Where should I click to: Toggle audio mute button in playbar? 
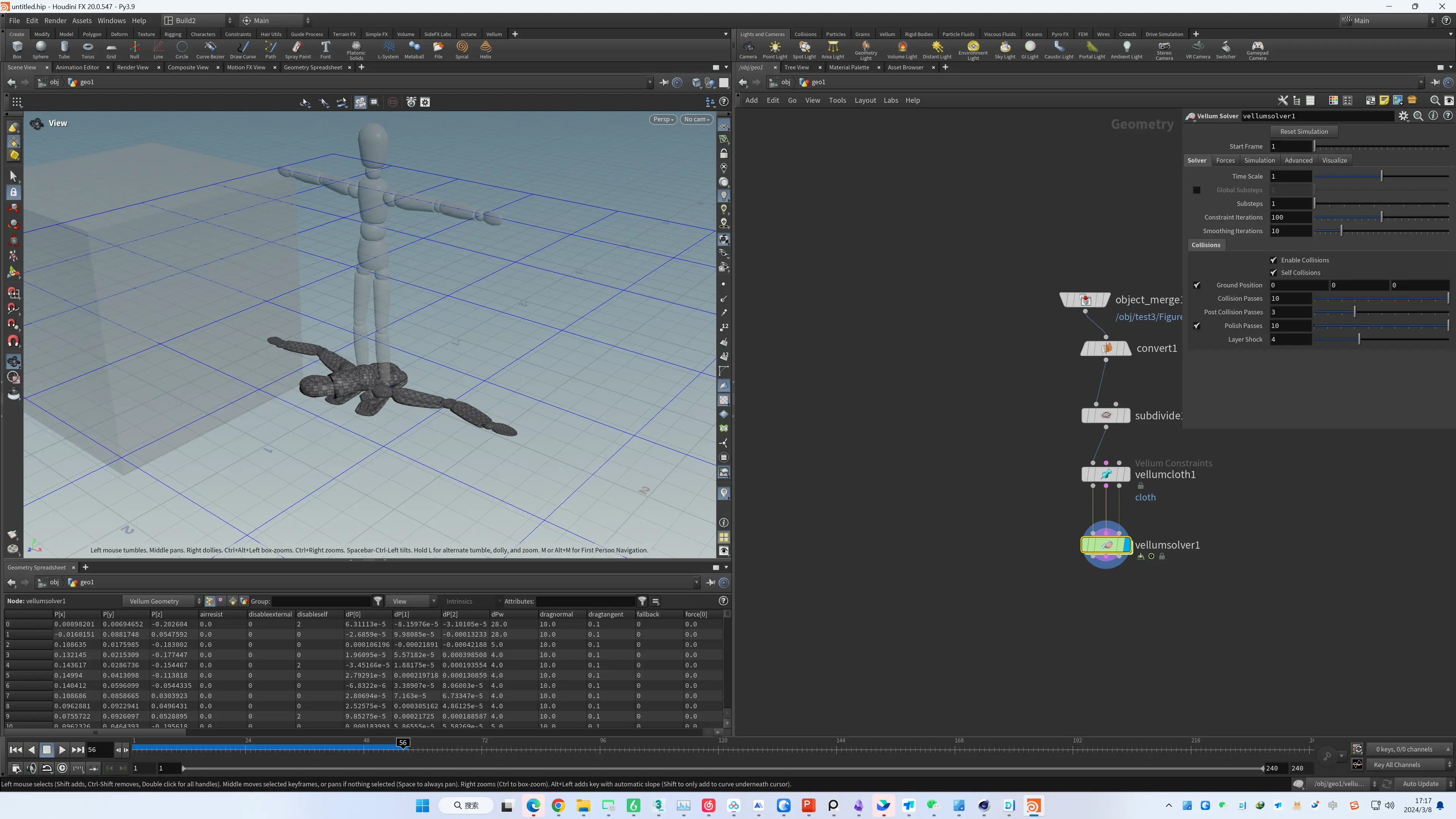tap(31, 768)
